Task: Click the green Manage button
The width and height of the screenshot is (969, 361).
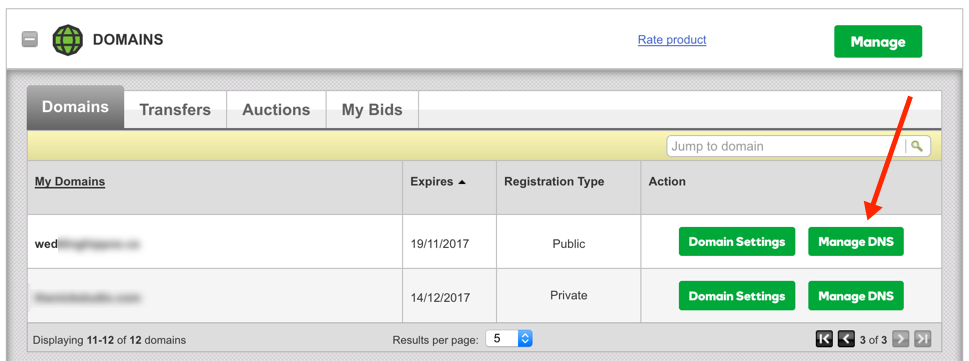Action: click(878, 41)
